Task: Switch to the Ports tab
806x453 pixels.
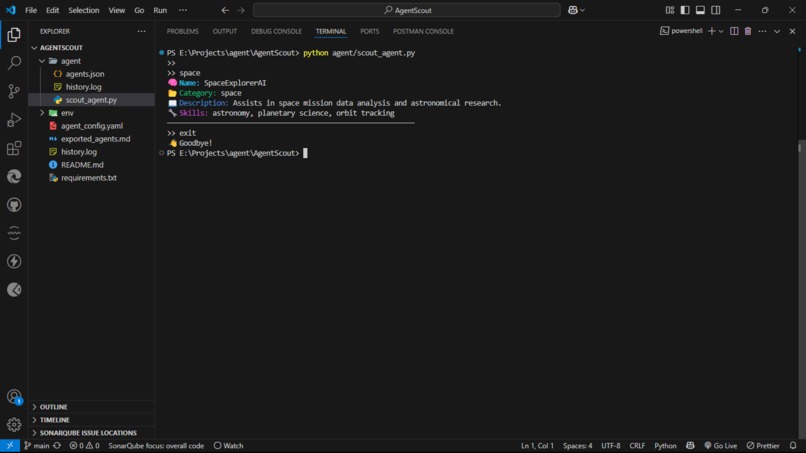Action: (370, 31)
